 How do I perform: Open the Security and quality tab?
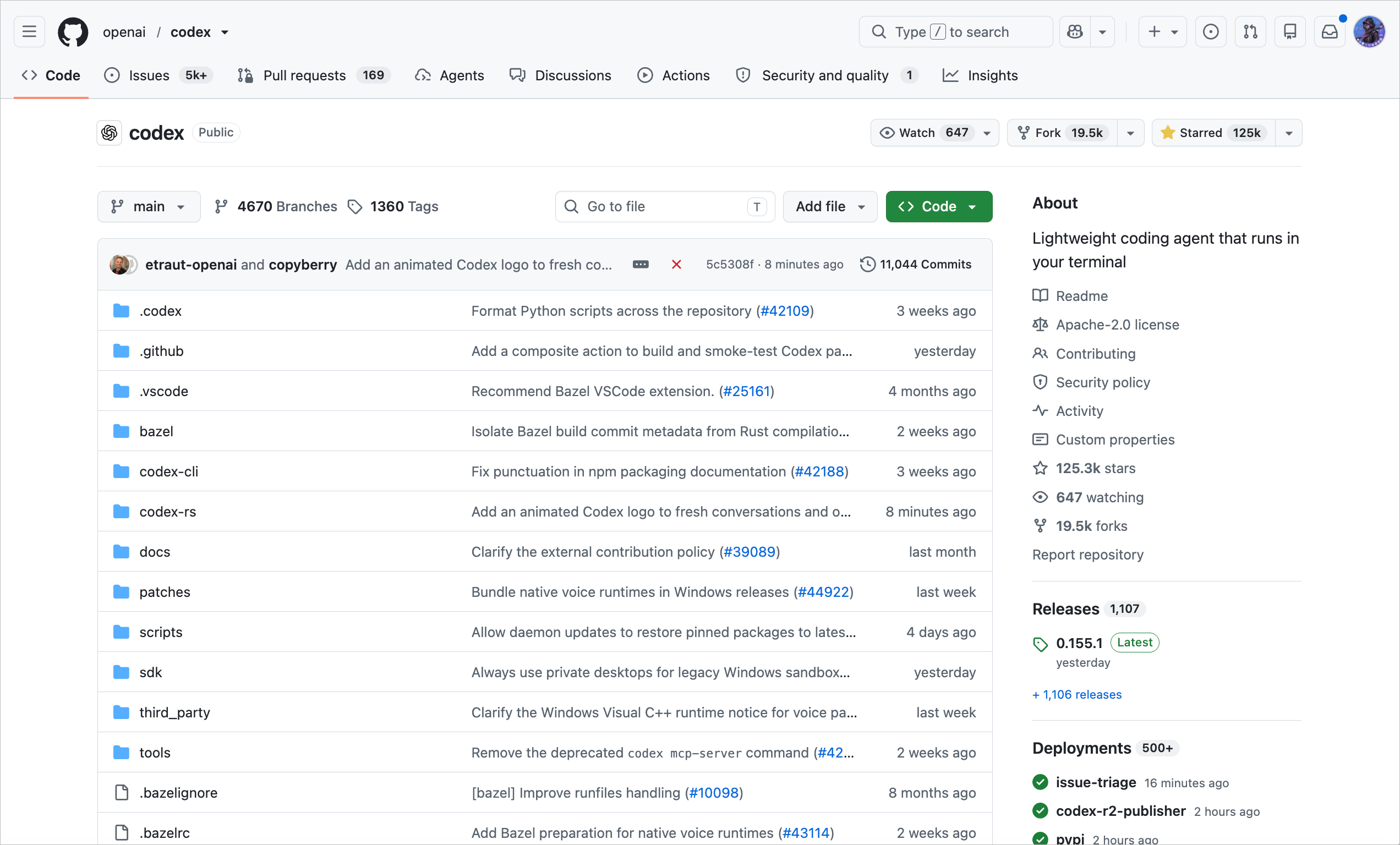827,75
